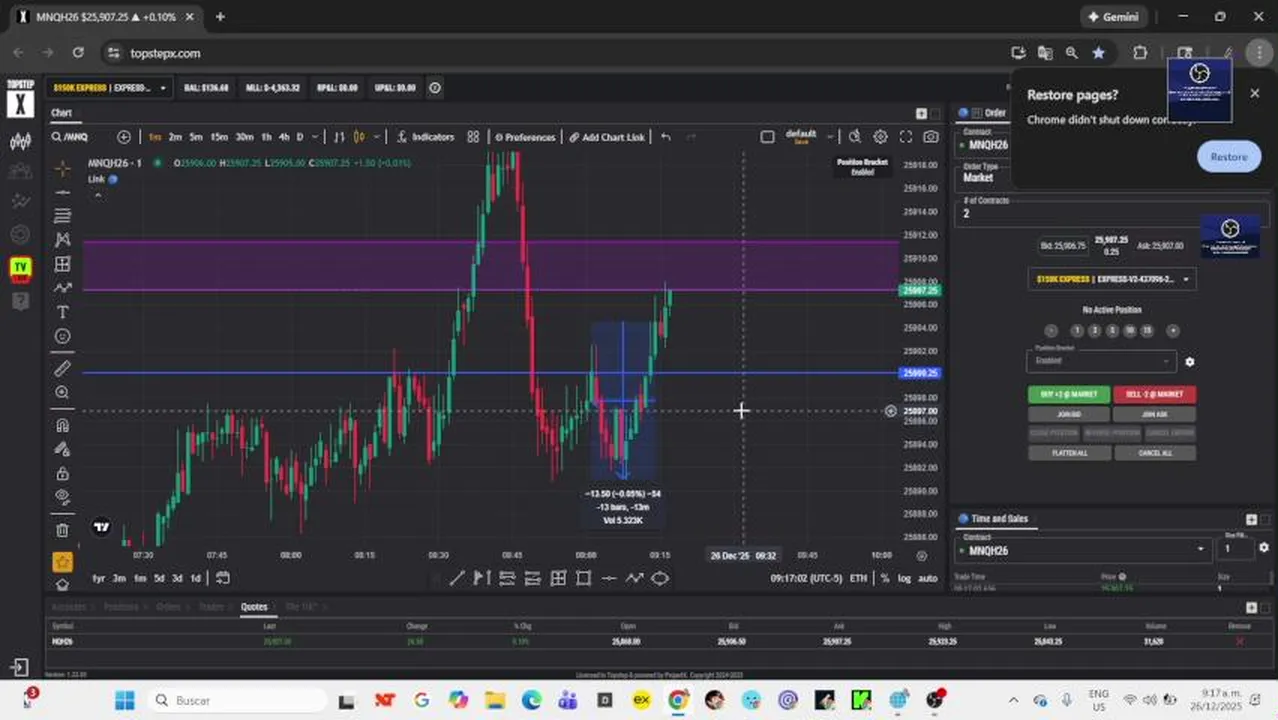Select the Measure ruler tool
Screen dimensions: 1278x720
(x=62, y=368)
